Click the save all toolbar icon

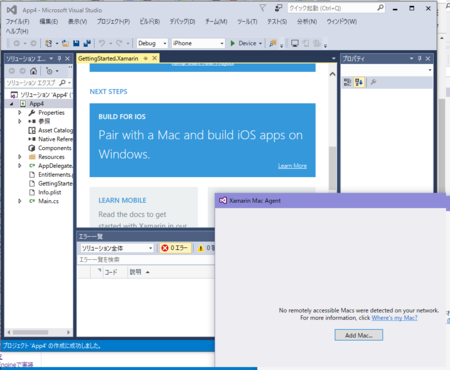87,43
